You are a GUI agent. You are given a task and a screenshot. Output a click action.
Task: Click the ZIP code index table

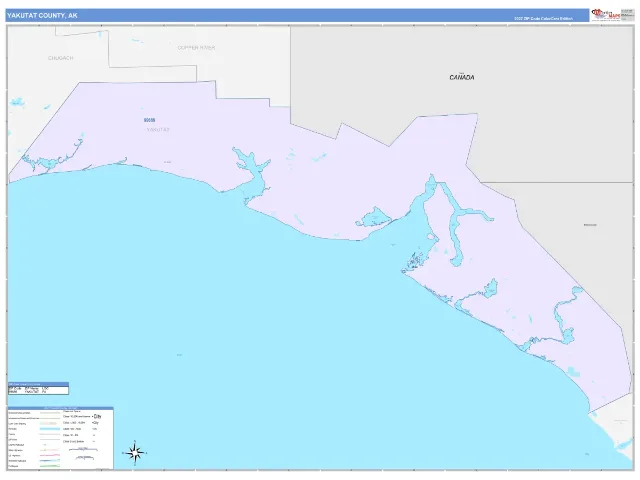[38, 389]
